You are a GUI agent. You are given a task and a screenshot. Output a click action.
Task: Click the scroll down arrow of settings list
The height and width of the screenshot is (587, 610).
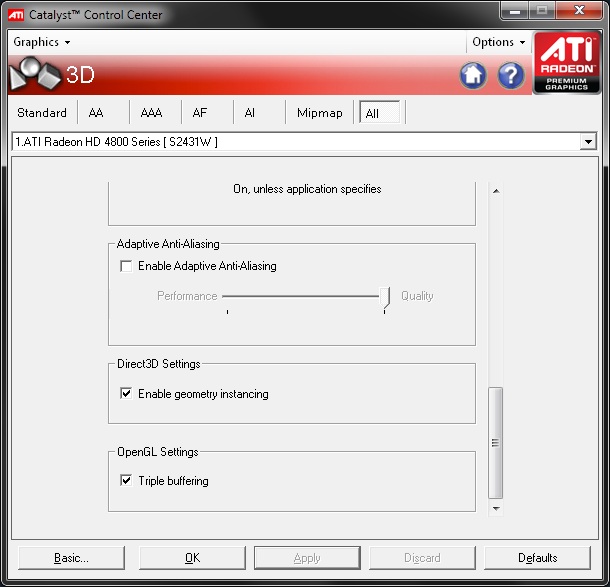pos(496,508)
